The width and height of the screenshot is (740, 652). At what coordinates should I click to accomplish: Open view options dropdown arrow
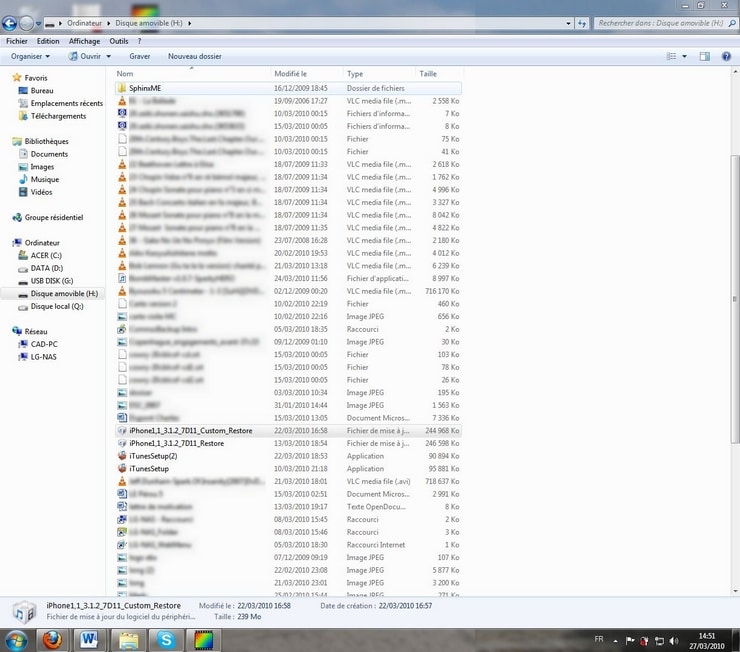click(684, 57)
